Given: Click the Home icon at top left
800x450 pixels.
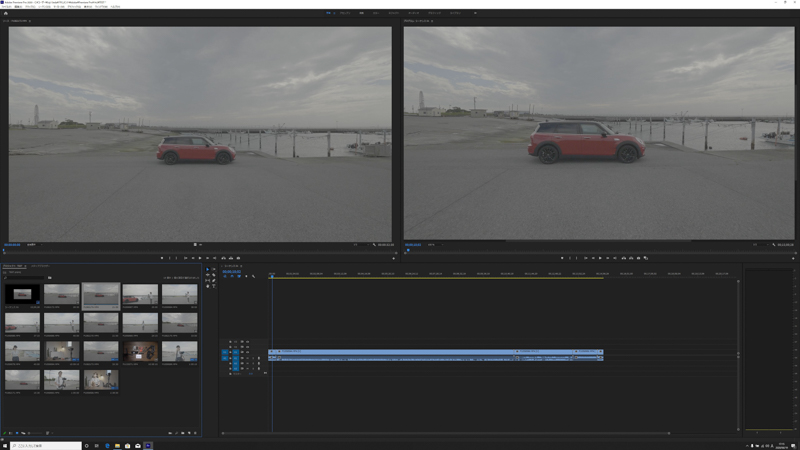Looking at the screenshot, I should tap(6, 13).
